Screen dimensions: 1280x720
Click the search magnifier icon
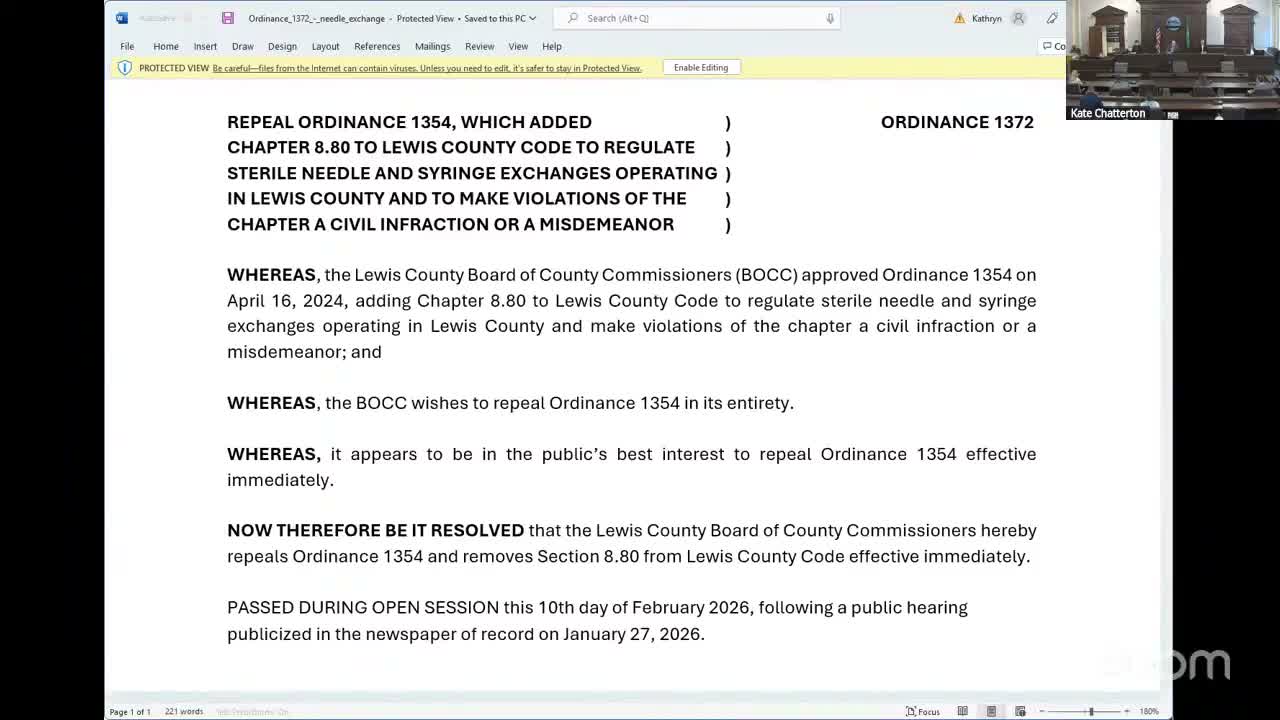573,18
